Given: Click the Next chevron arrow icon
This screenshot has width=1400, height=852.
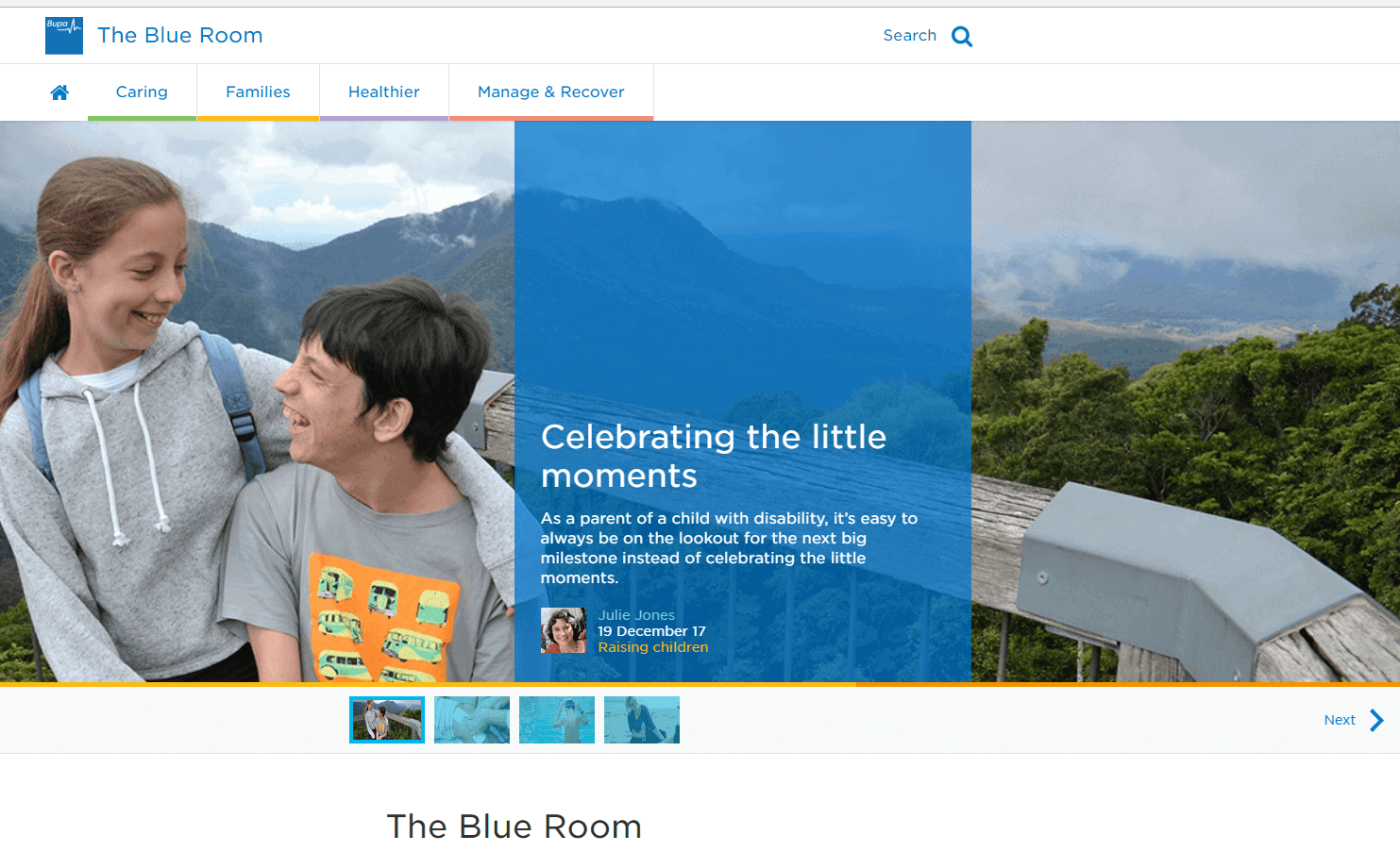Looking at the screenshot, I should pyautogui.click(x=1376, y=720).
